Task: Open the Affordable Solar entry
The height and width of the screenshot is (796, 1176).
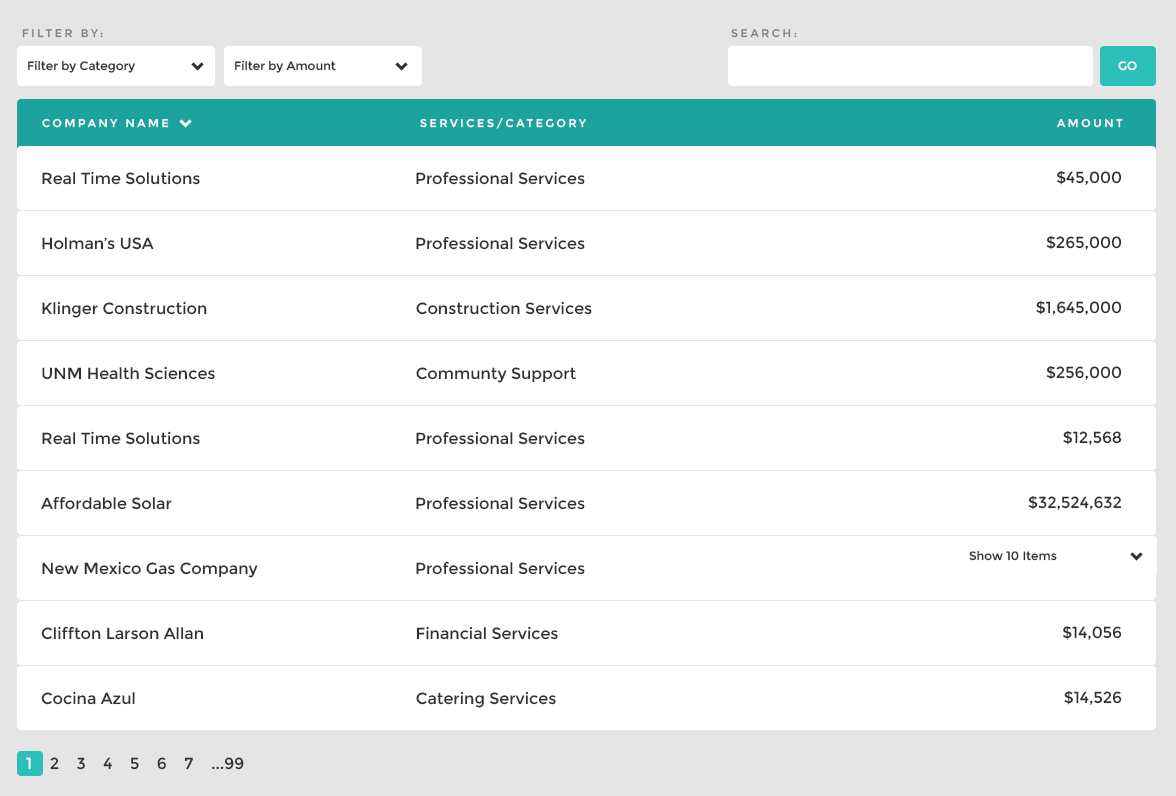Action: point(106,503)
